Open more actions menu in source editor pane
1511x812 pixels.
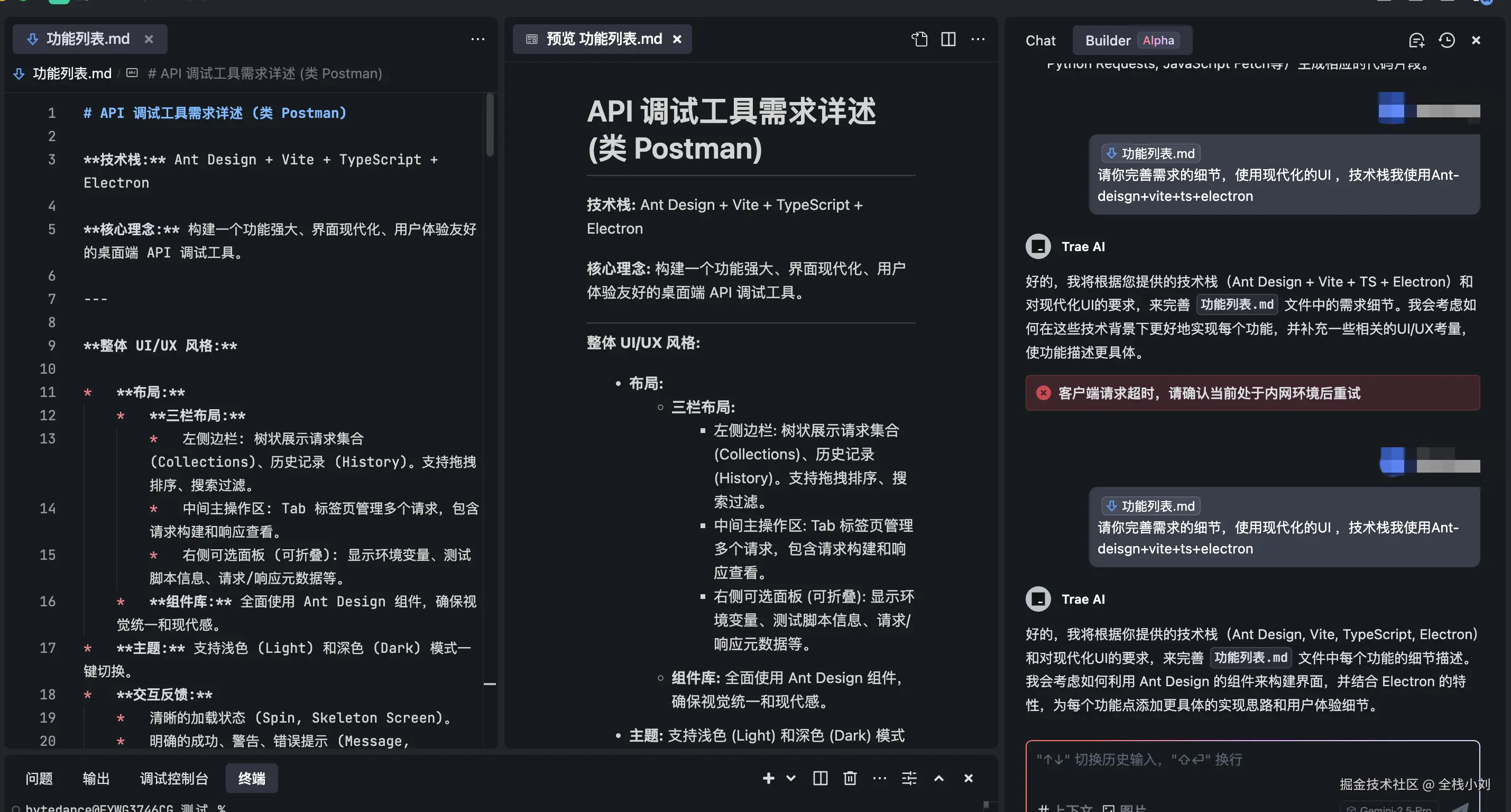[478, 39]
